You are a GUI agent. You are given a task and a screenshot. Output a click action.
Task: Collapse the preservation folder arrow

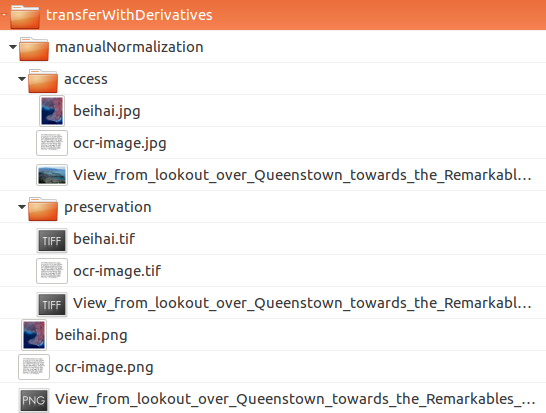[x=22, y=207]
